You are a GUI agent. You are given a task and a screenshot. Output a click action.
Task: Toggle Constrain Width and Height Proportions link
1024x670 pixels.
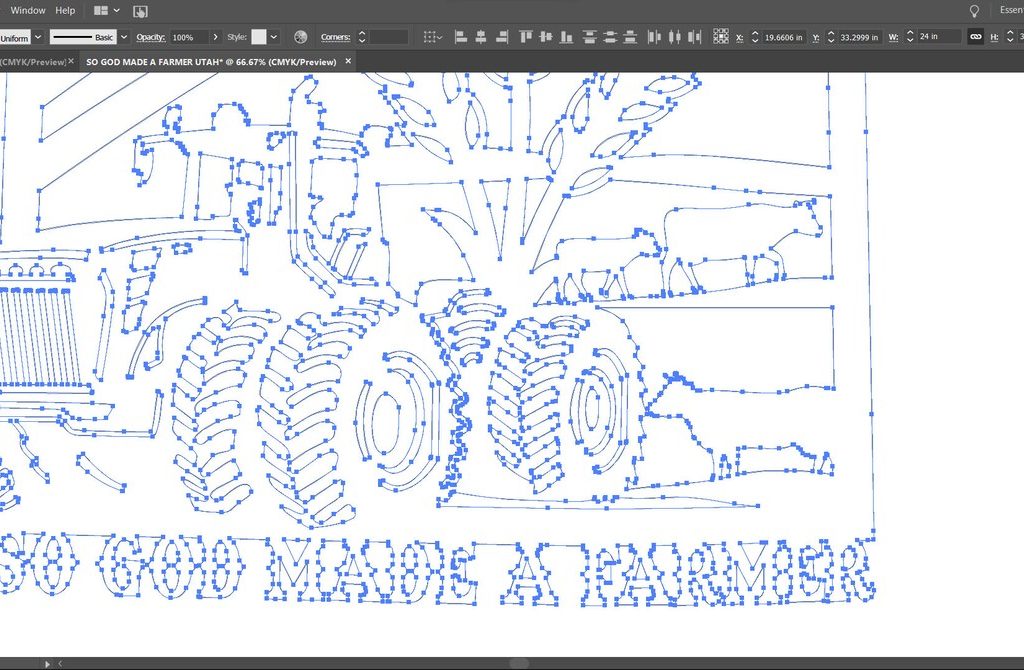pos(975,37)
